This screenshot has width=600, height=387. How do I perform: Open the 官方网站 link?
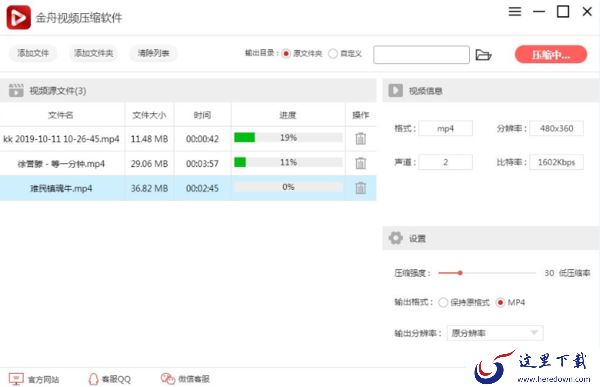pyautogui.click(x=44, y=379)
